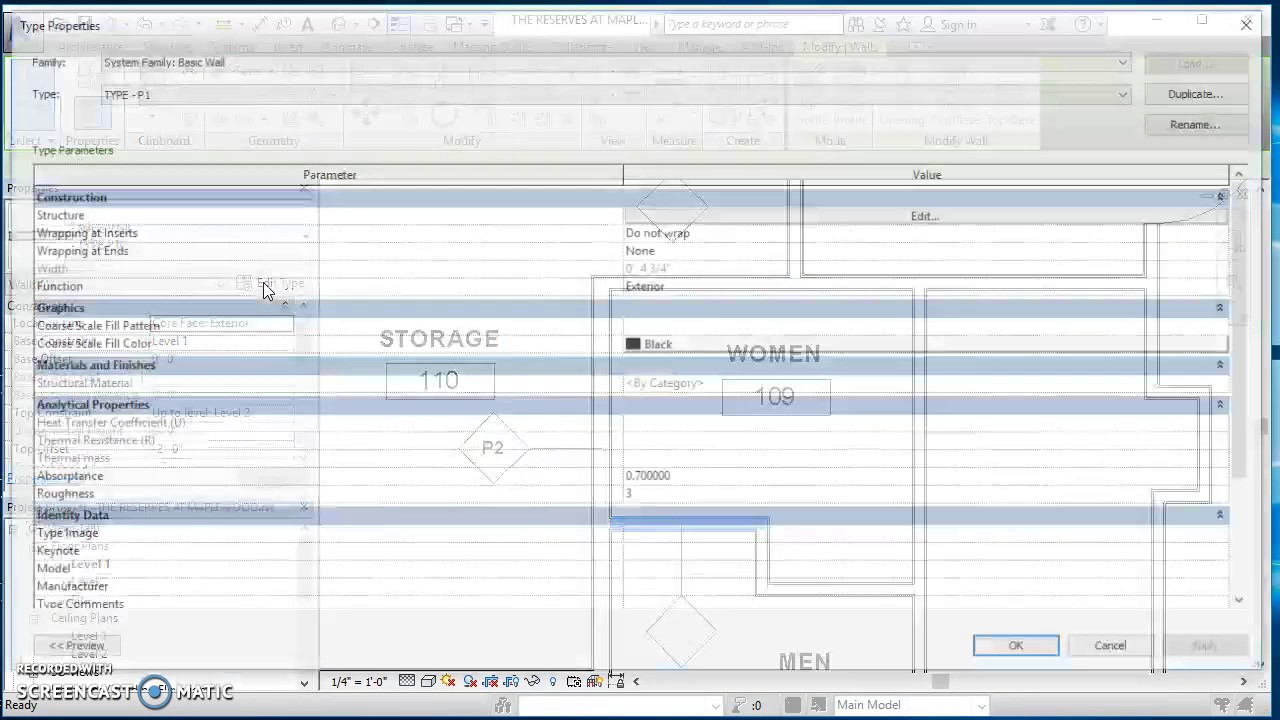This screenshot has width=1280, height=720.
Task: Open the Family dropdown in Type Properties
Action: 1122,62
